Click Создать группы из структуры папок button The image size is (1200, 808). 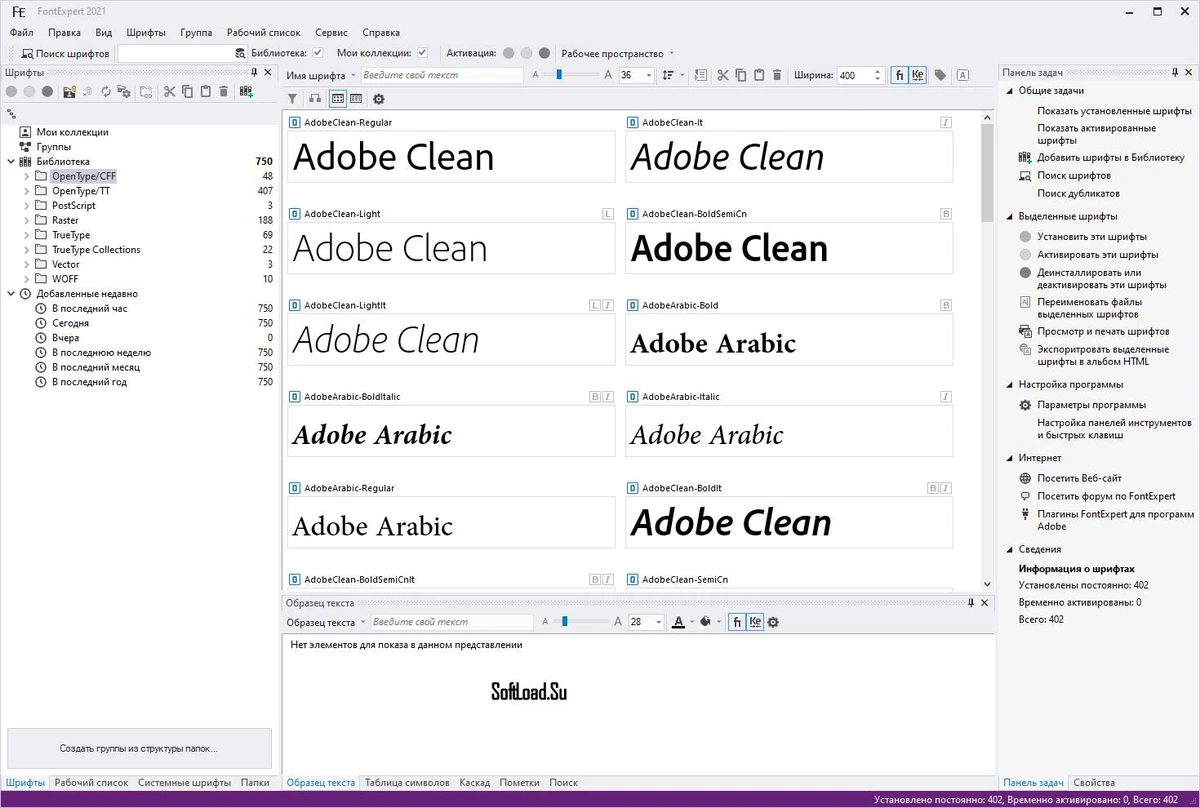pos(139,748)
